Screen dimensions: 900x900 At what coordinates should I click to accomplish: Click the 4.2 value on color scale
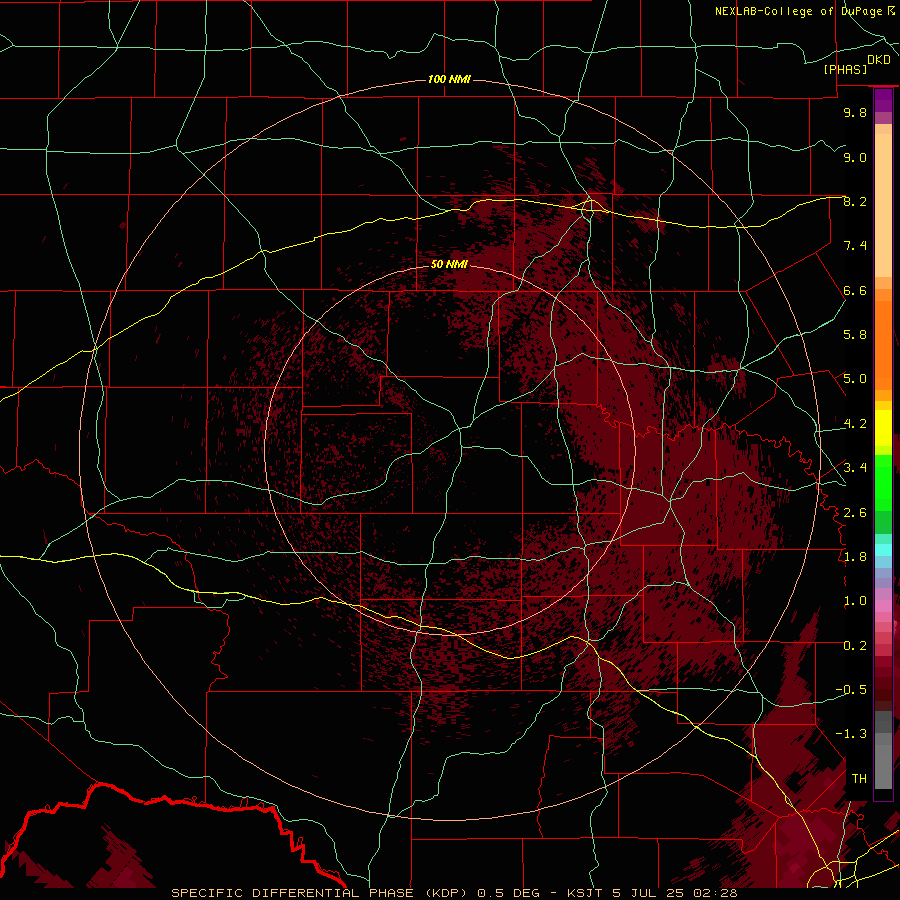(x=855, y=424)
